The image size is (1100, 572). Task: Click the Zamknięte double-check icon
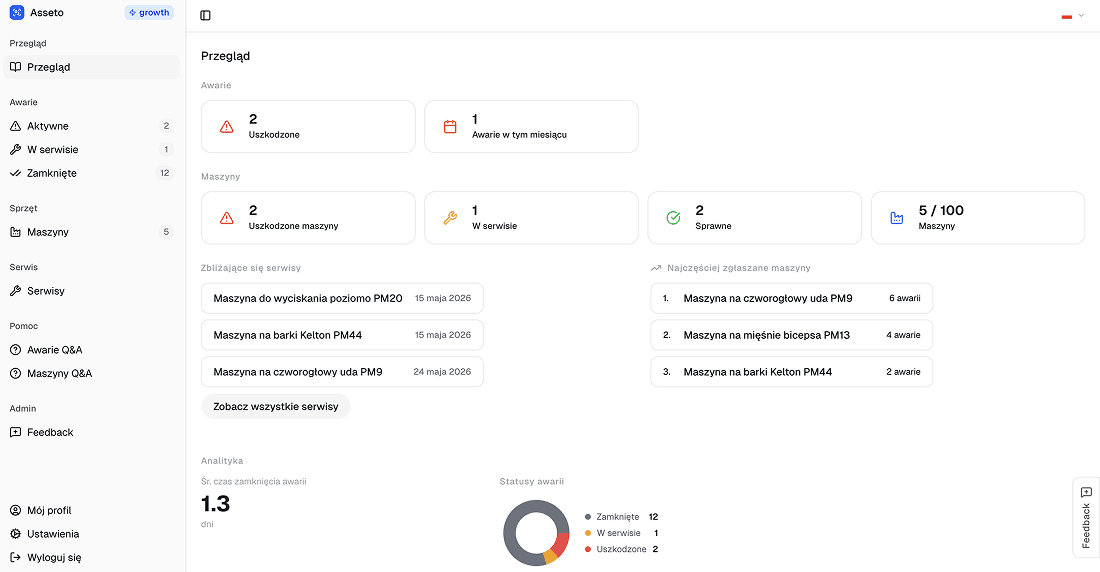16,173
